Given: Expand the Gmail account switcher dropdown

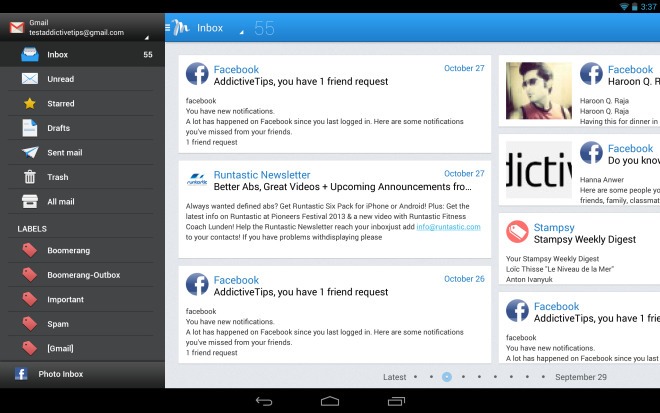Looking at the screenshot, I should pyautogui.click(x=148, y=37).
